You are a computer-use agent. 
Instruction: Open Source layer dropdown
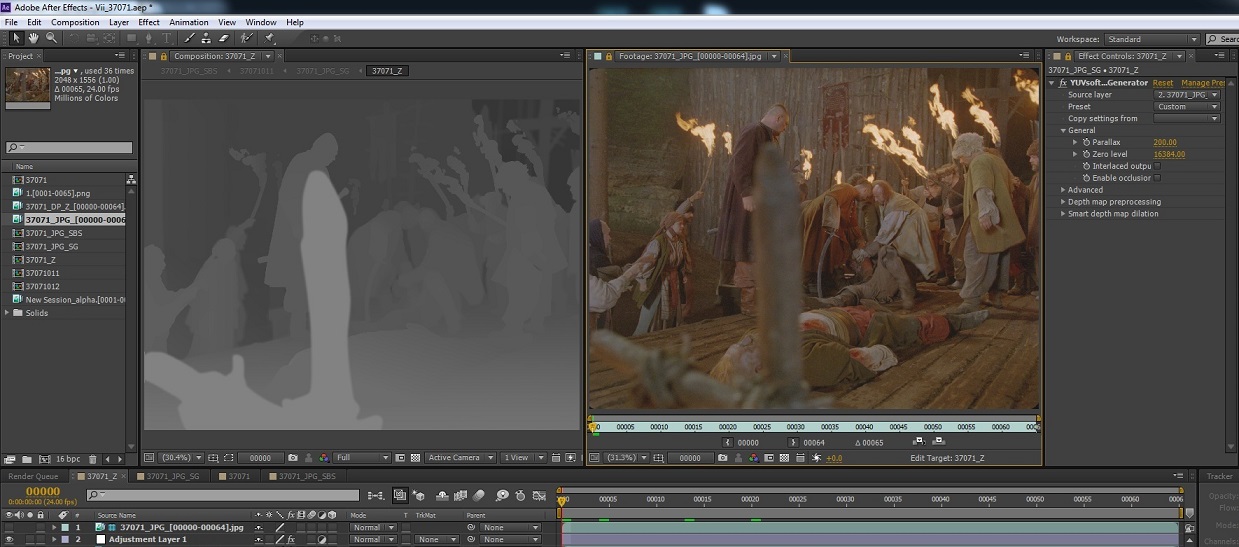point(1186,94)
